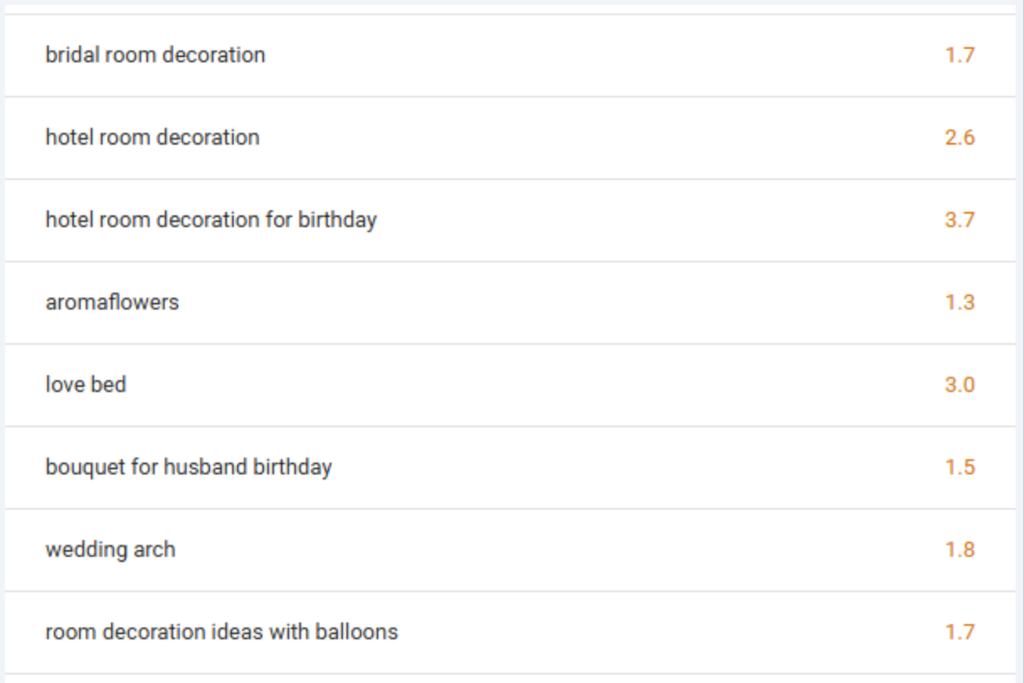Click the 'wedding arch' keyword
The height and width of the screenshot is (683, 1024).
coord(110,549)
